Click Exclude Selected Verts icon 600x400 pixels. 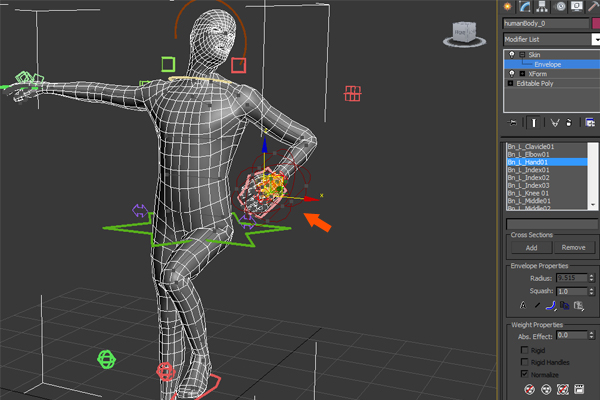tap(529, 389)
